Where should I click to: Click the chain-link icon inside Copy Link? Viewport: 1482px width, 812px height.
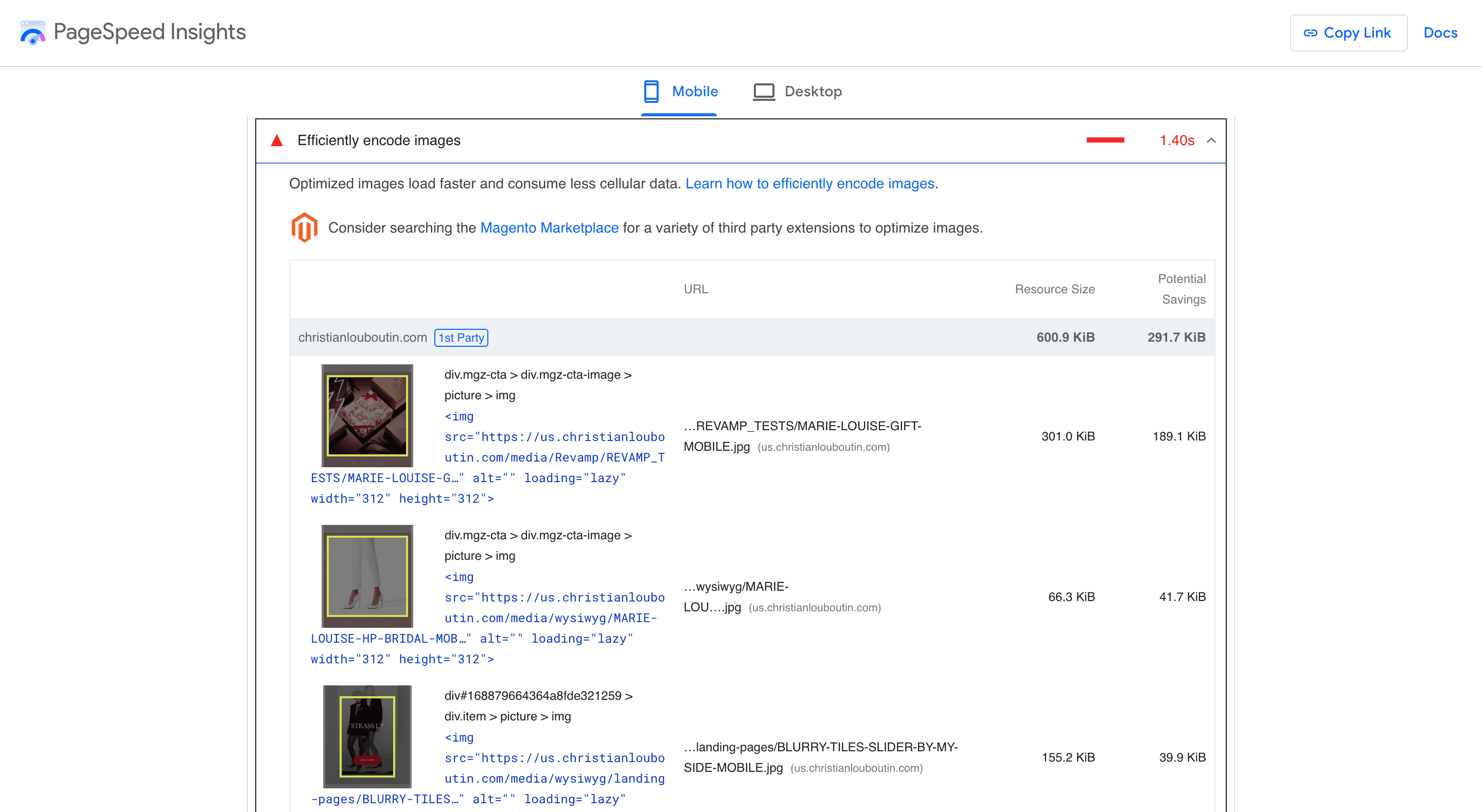[x=1311, y=33]
